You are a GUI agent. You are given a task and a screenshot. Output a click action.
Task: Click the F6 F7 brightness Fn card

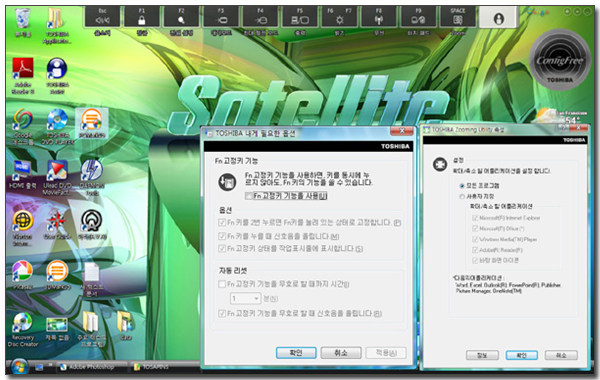(339, 17)
